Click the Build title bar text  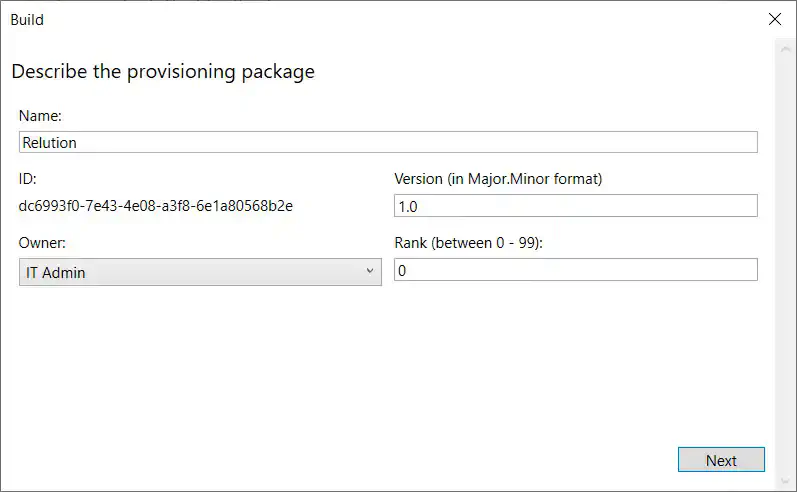coord(27,19)
